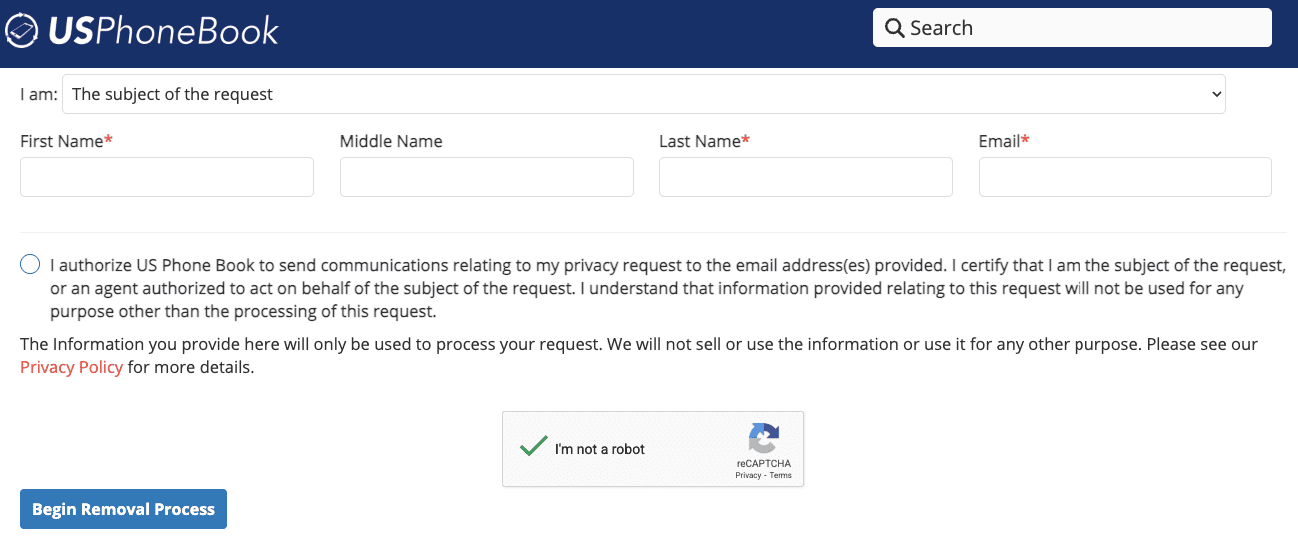
Task: Click the First Name field label
Action: [62, 141]
